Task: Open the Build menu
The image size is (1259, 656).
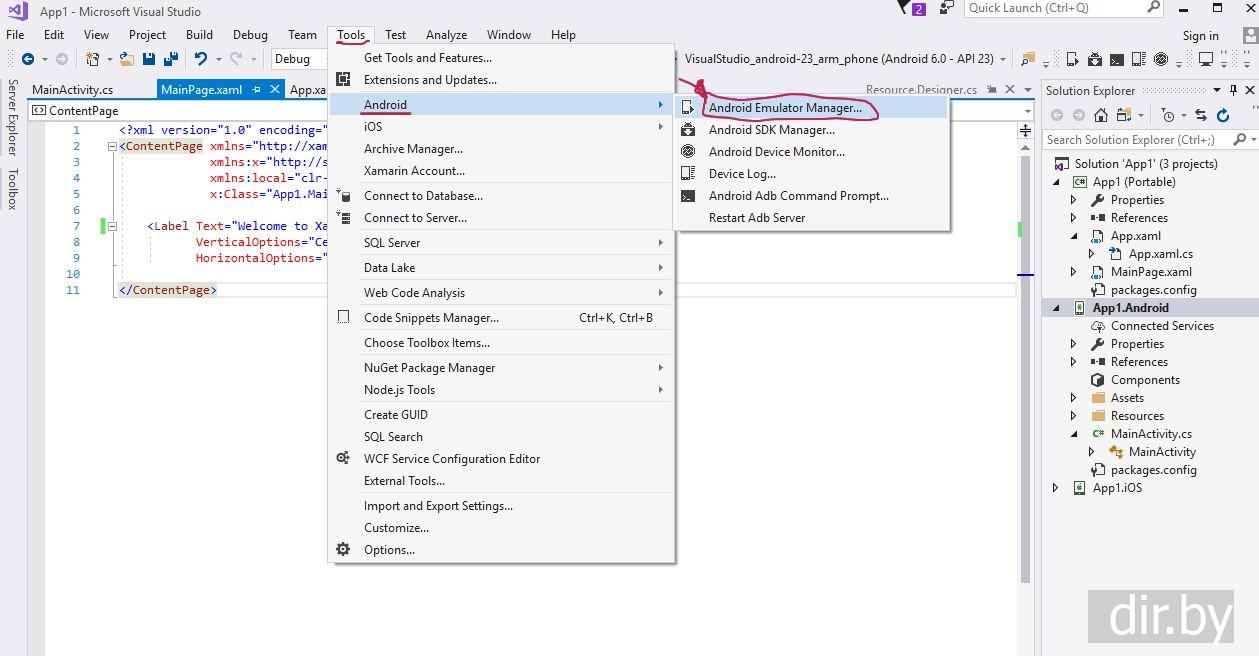Action: pos(199,34)
